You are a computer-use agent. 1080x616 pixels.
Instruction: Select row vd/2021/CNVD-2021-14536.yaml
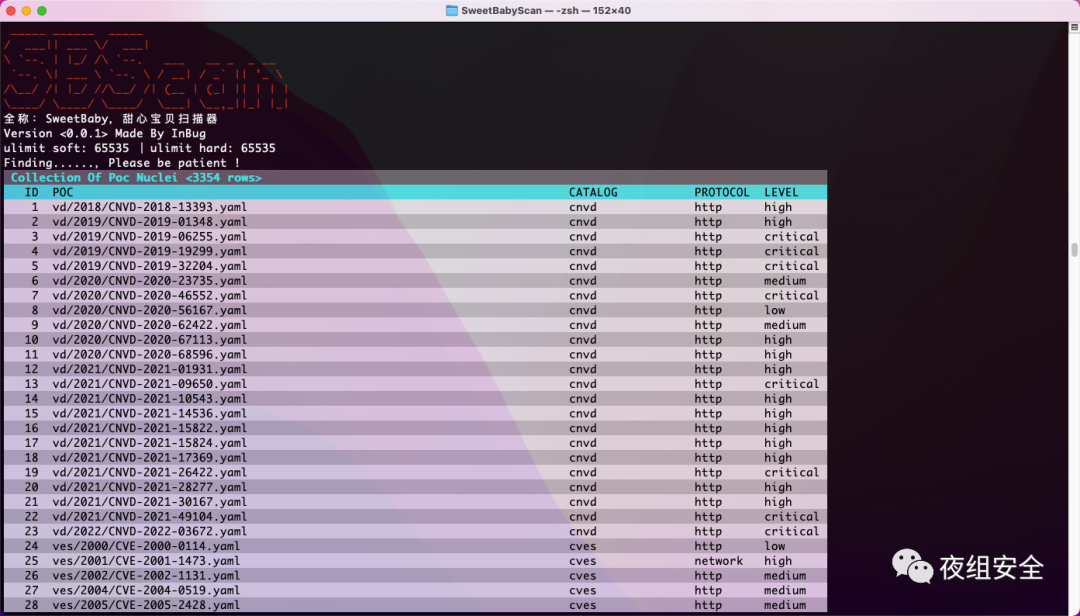pyautogui.click(x=415, y=413)
